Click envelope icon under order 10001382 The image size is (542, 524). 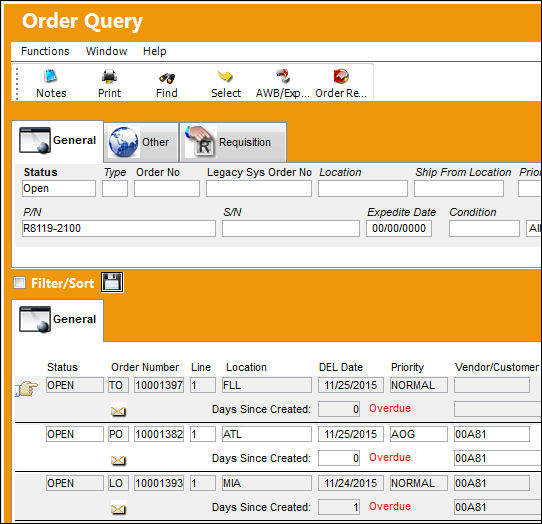coord(118,460)
